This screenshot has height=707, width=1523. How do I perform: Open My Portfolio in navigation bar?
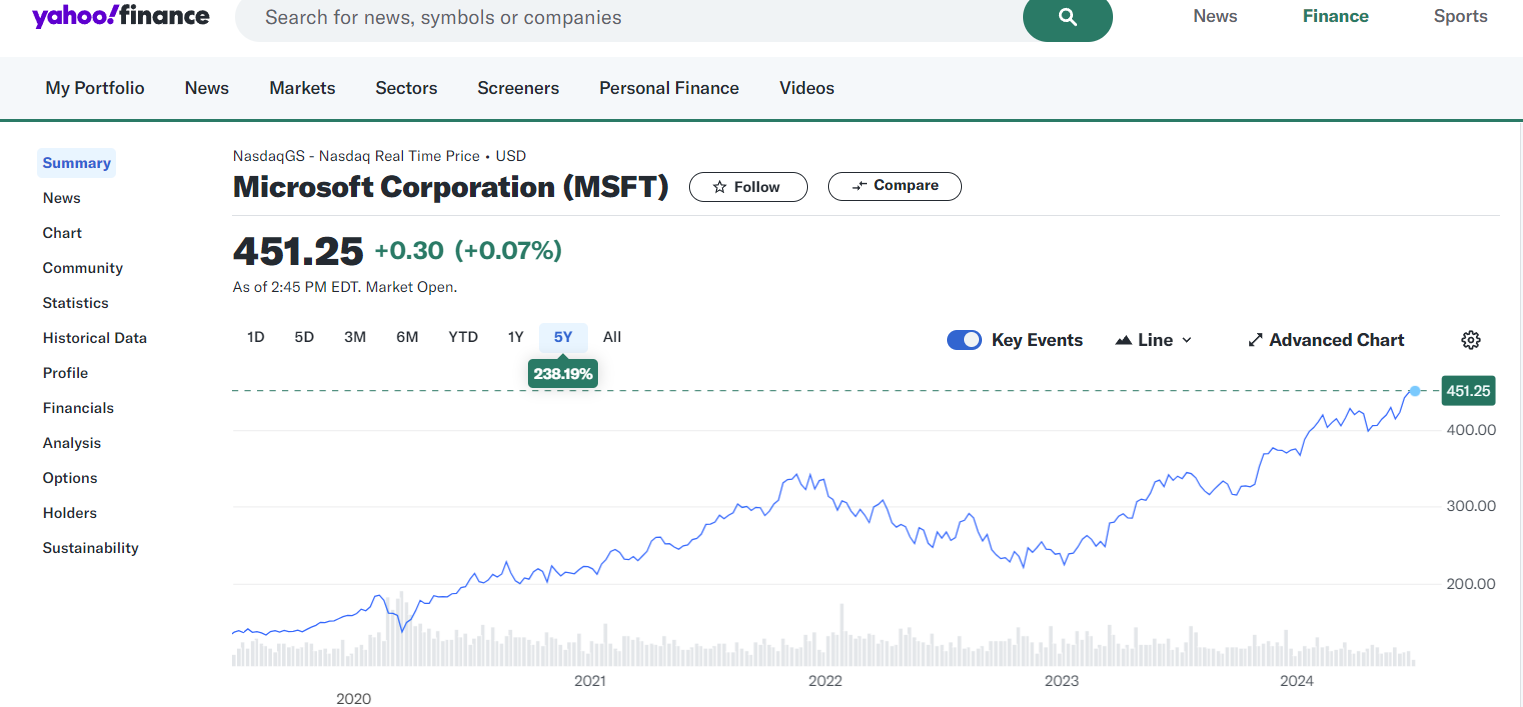point(95,88)
